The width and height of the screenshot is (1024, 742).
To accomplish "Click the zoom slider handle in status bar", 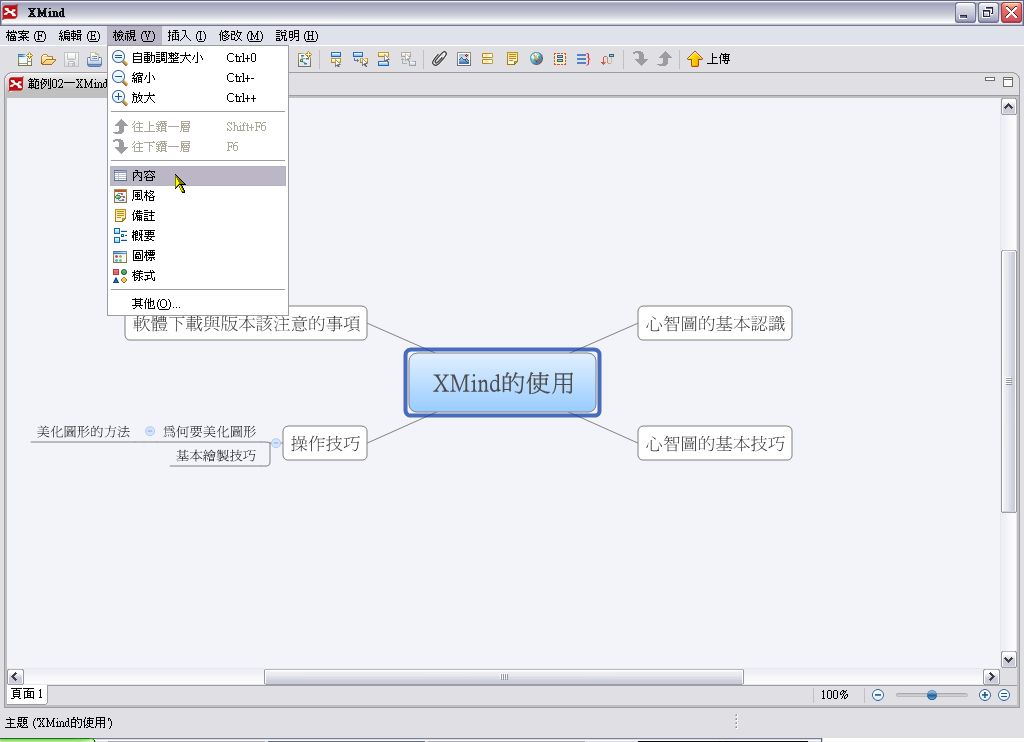I will coord(932,695).
